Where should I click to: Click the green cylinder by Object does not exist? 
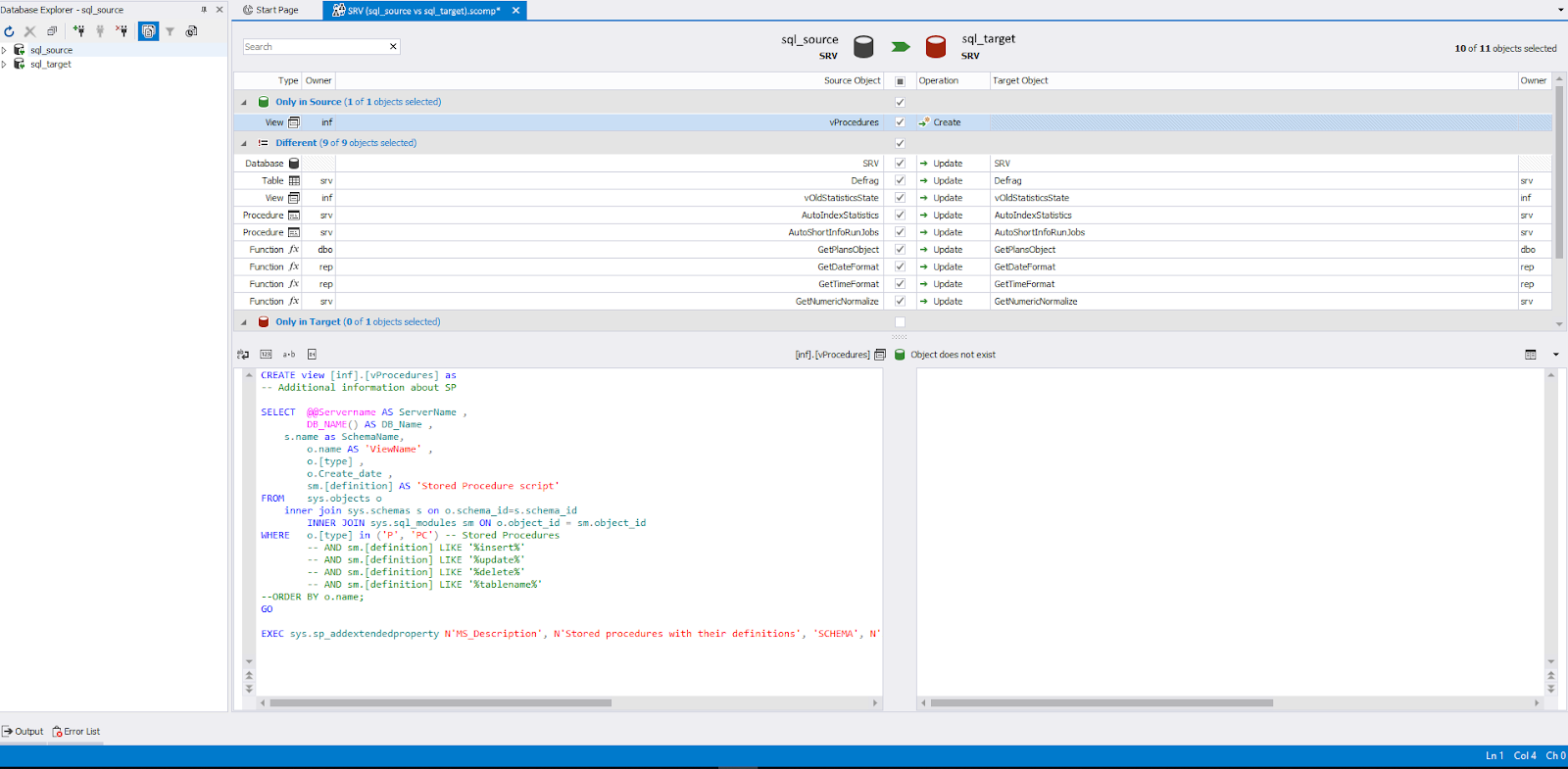[900, 355]
